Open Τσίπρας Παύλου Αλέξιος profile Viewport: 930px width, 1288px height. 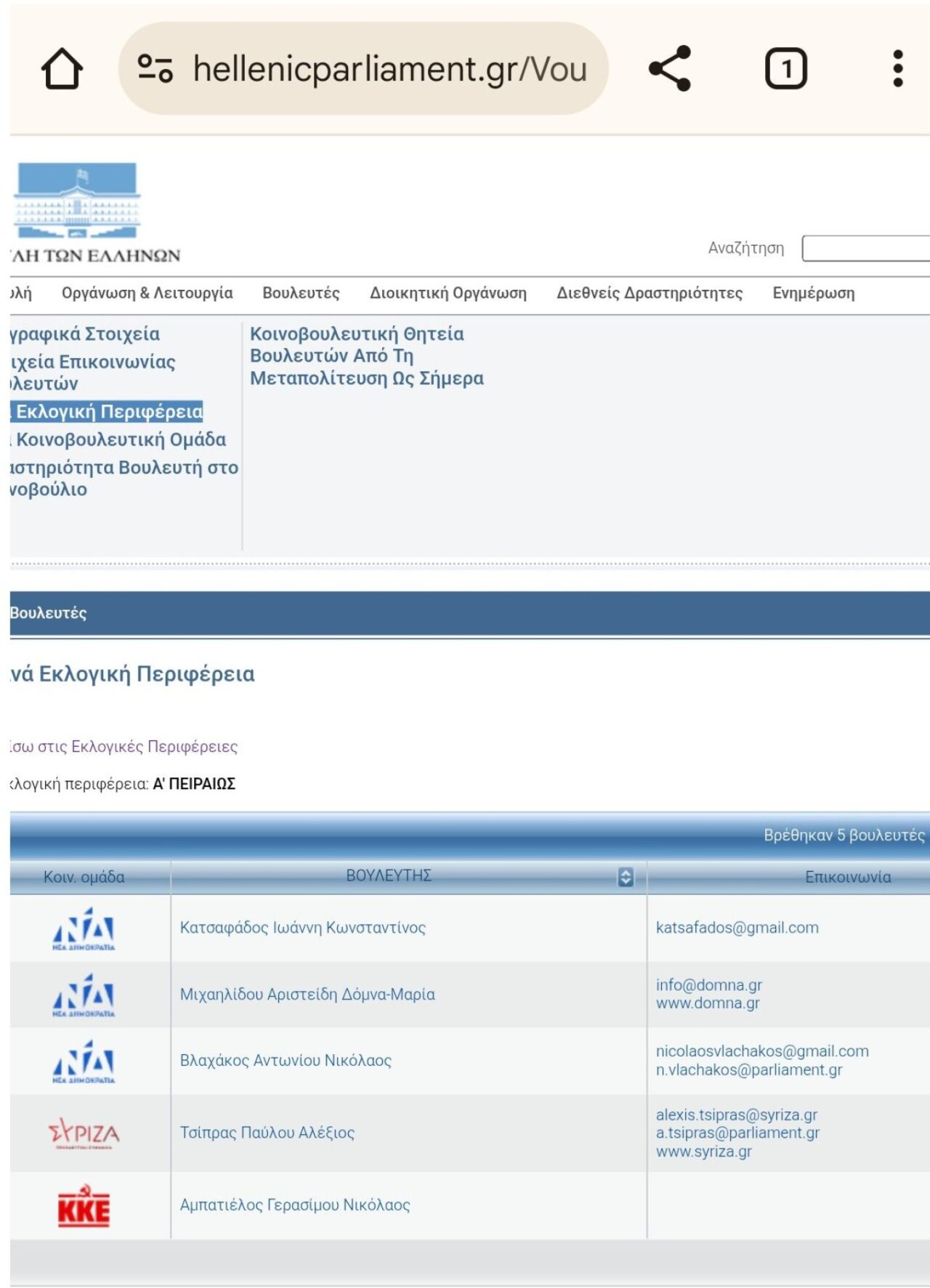[267, 1133]
